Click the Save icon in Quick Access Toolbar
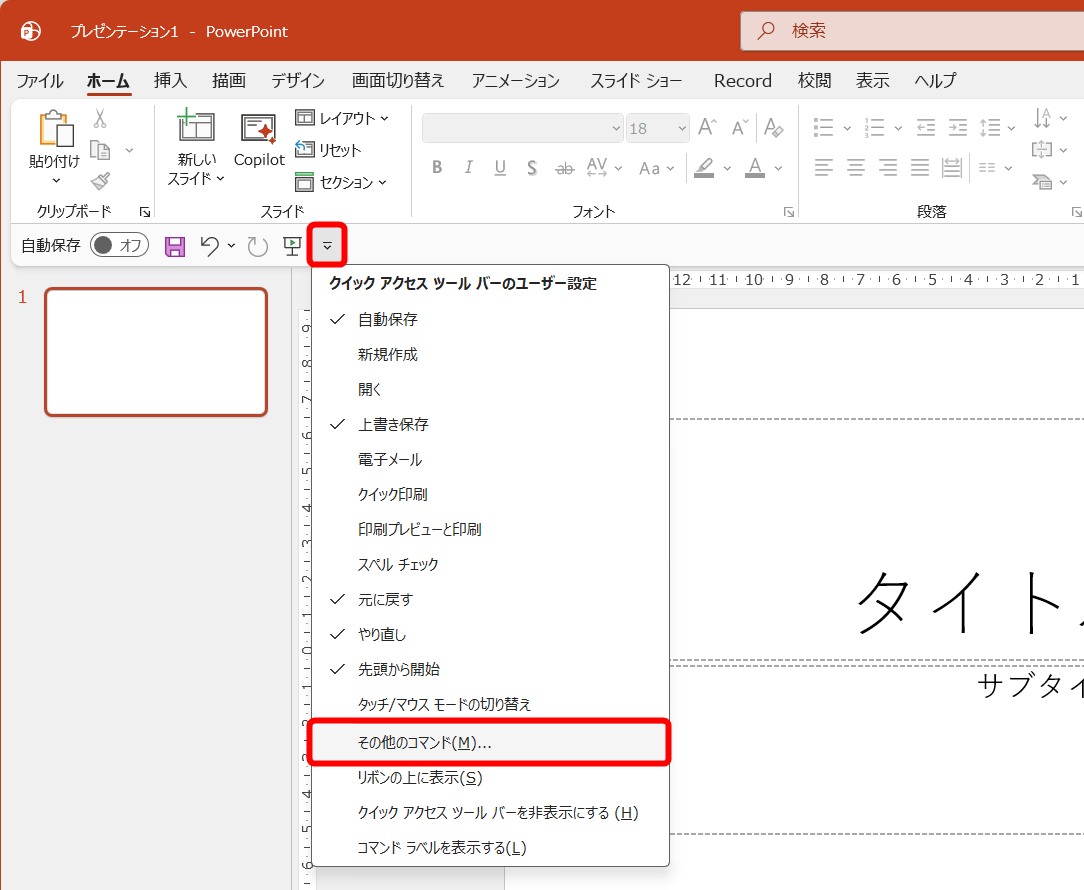This screenshot has height=890, width=1084. coord(174,245)
